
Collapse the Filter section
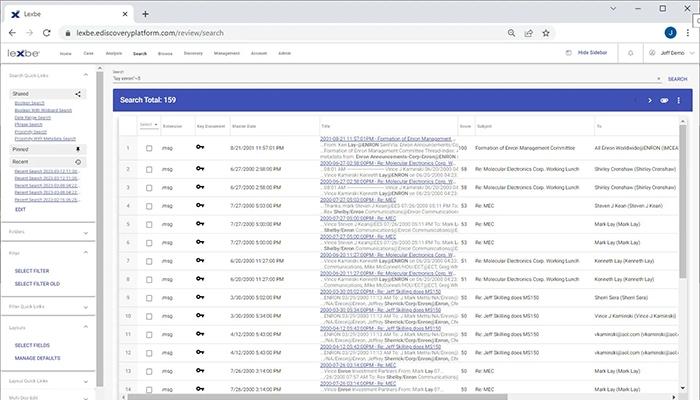tap(86, 253)
